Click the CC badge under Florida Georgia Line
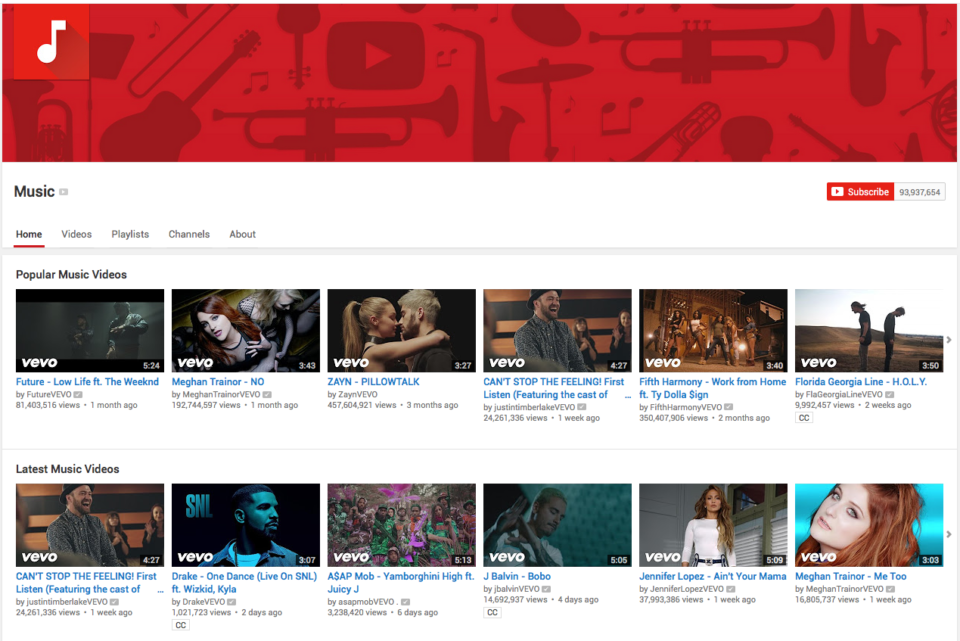 pos(804,418)
